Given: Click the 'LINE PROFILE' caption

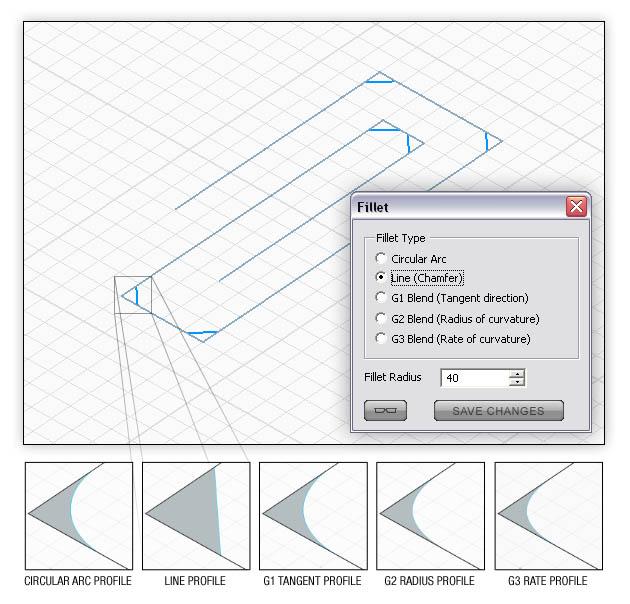Looking at the screenshot, I should [195, 581].
